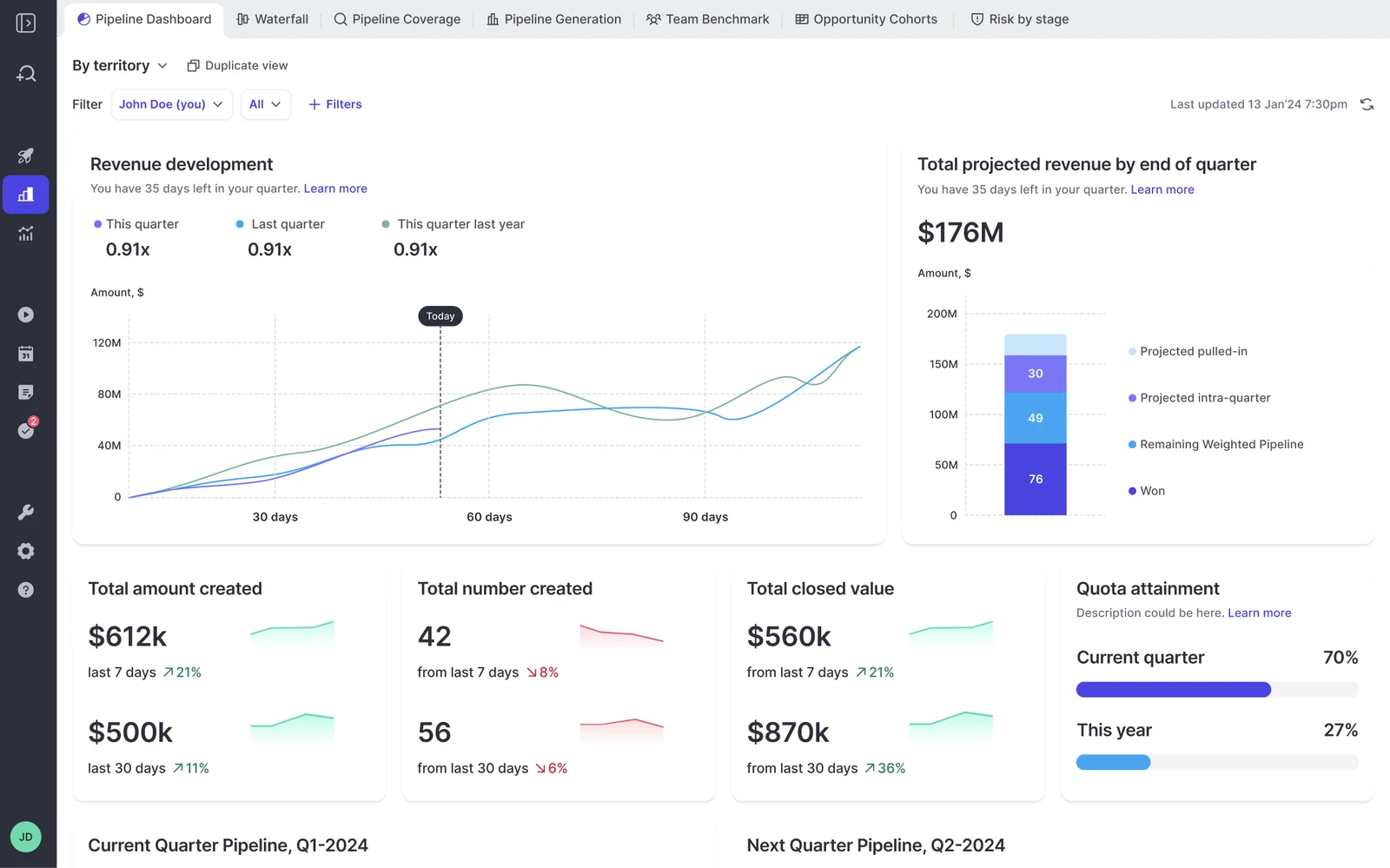Open the play circle icon in sidebar
The height and width of the screenshot is (868, 1390).
pyautogui.click(x=26, y=315)
